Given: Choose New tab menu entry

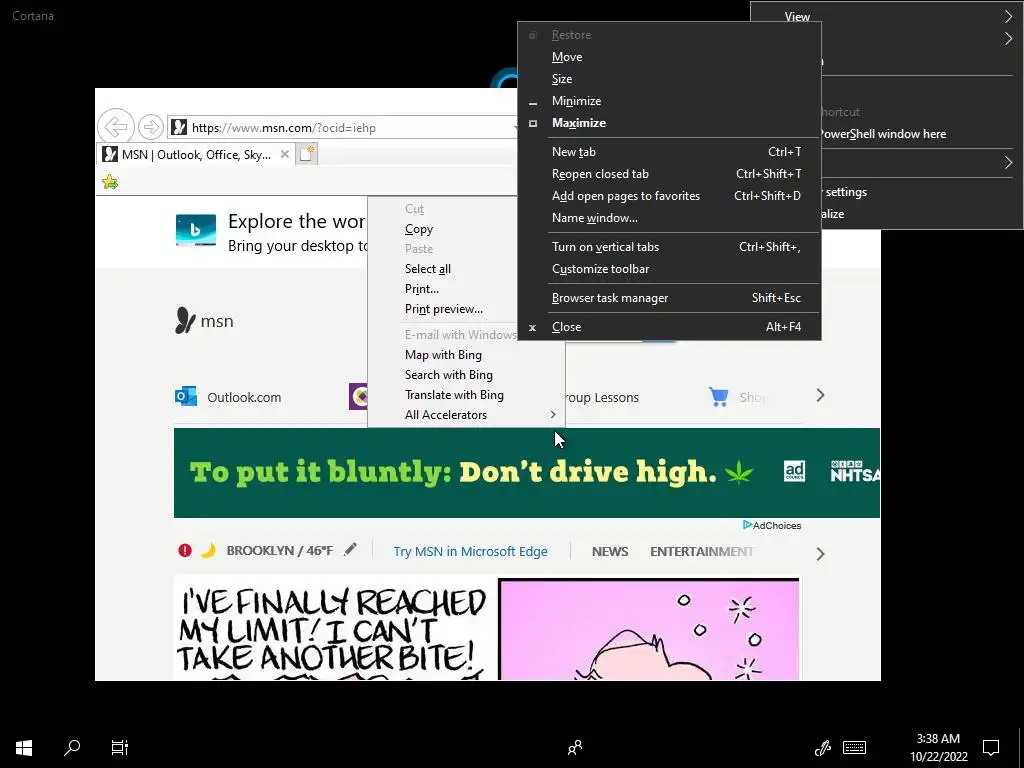Looking at the screenshot, I should (669, 152).
